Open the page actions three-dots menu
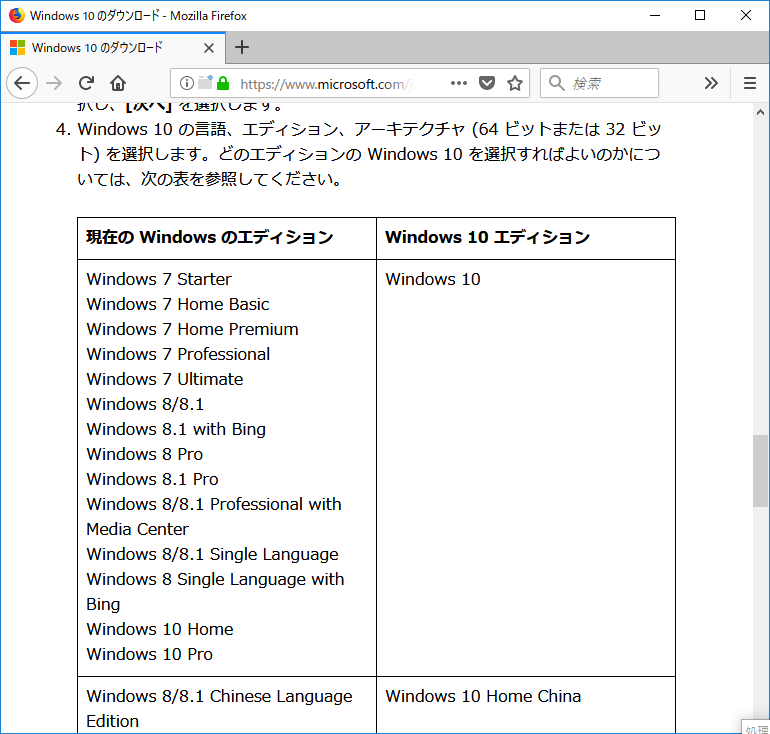Screen dimensions: 770x734 [x=459, y=83]
